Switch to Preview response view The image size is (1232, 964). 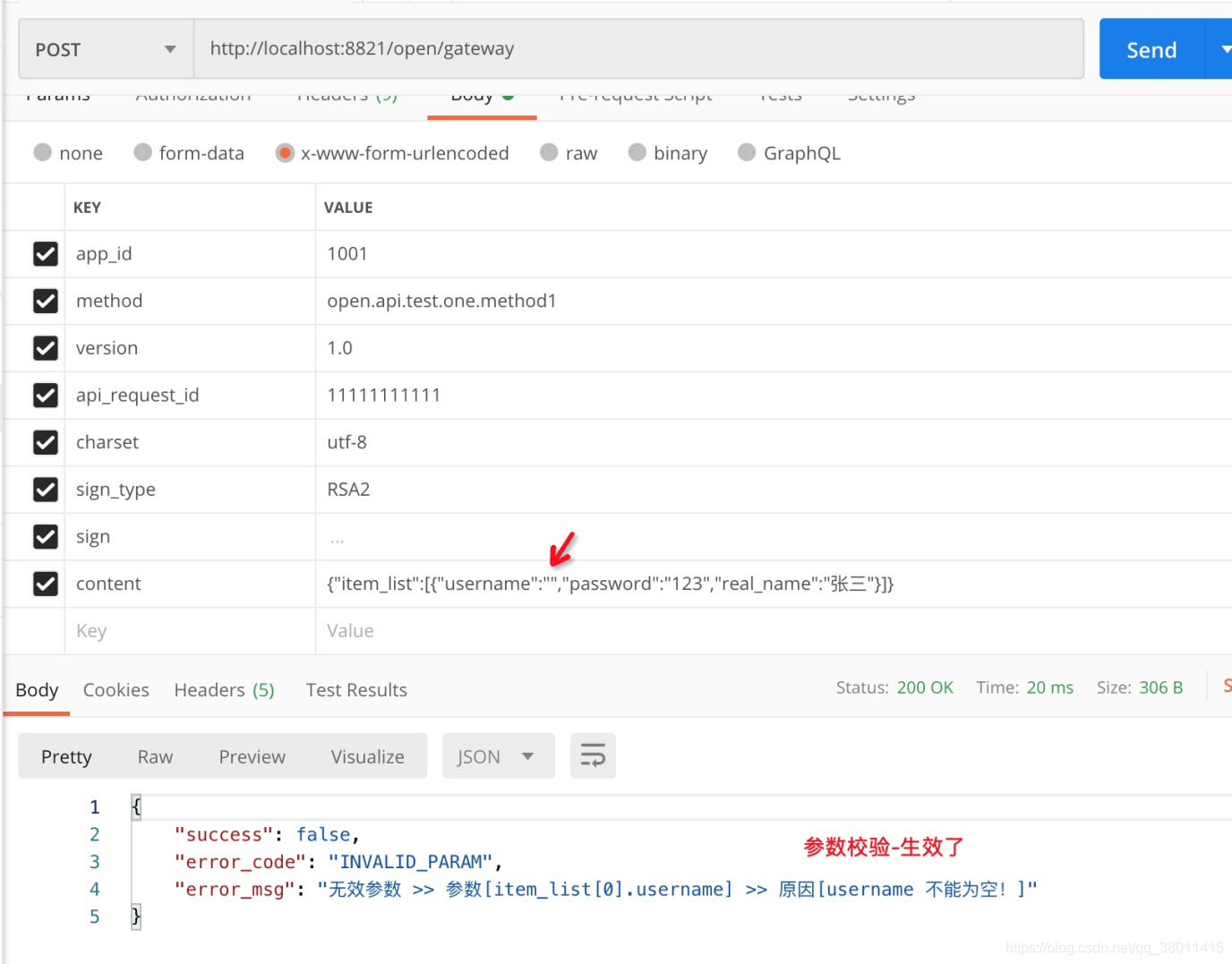tap(252, 756)
